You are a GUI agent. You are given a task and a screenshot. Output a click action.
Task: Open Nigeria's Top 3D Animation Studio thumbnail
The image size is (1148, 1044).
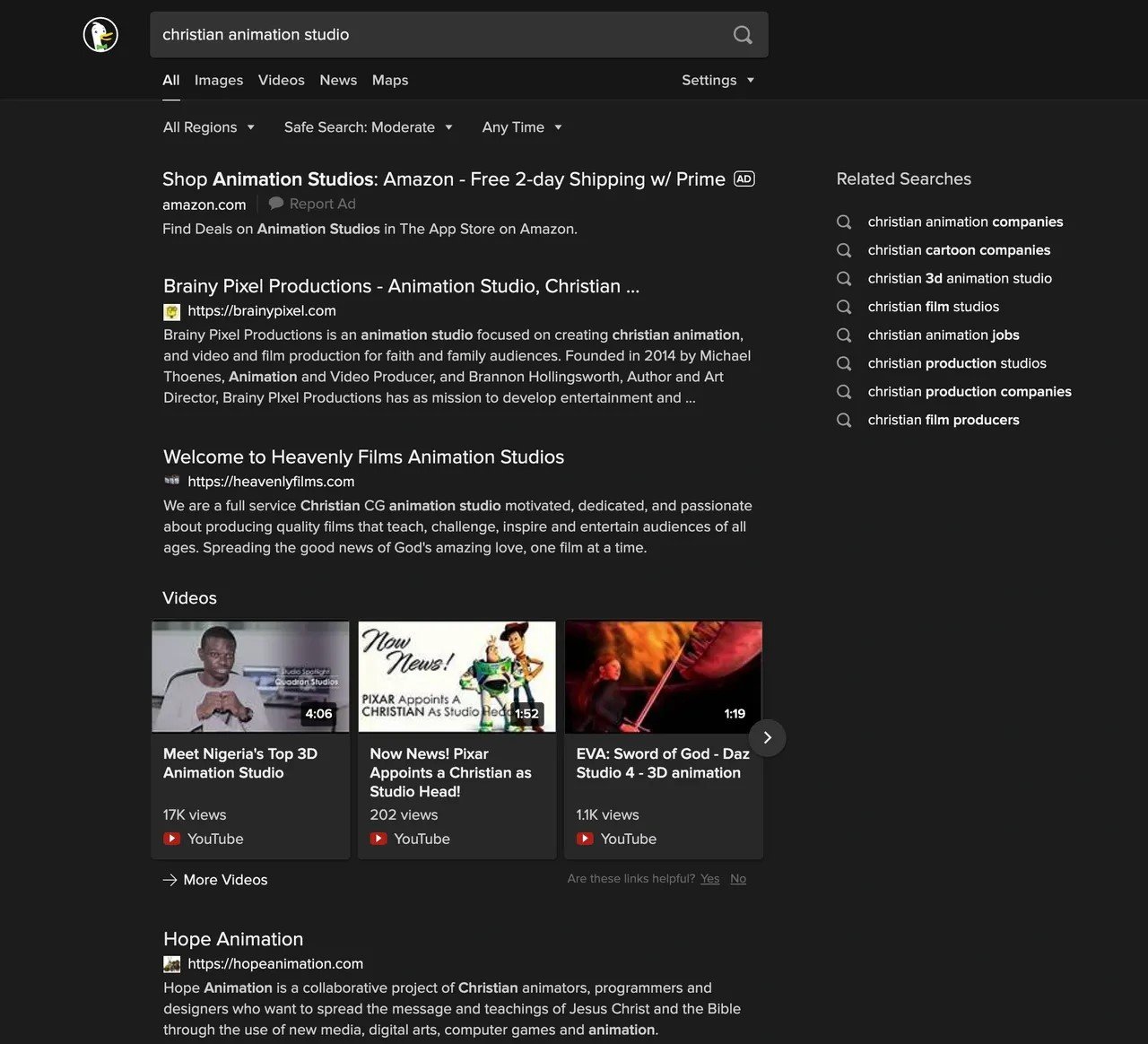[x=250, y=677]
